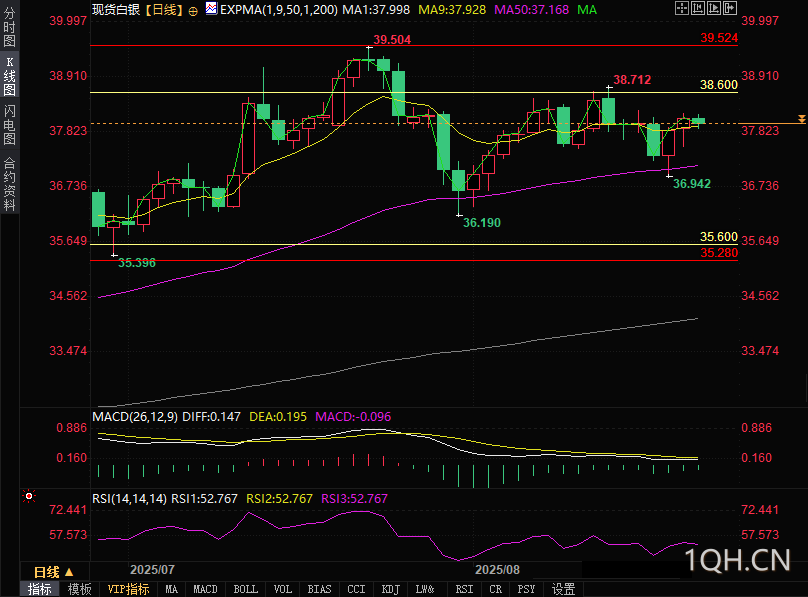Open the 合约资料 side tab
The image size is (808, 597).
9,184
